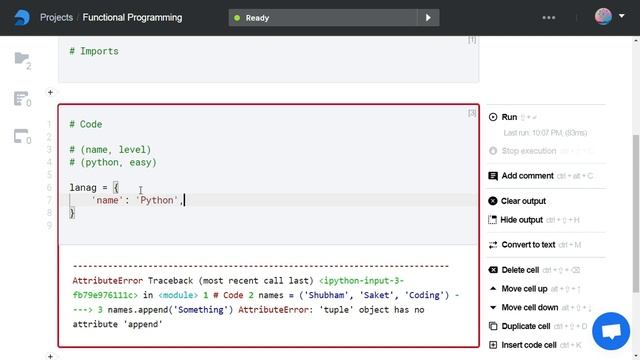The height and width of the screenshot is (360, 640).
Task: Click the Move cell up arrow icon
Action: 493,289
